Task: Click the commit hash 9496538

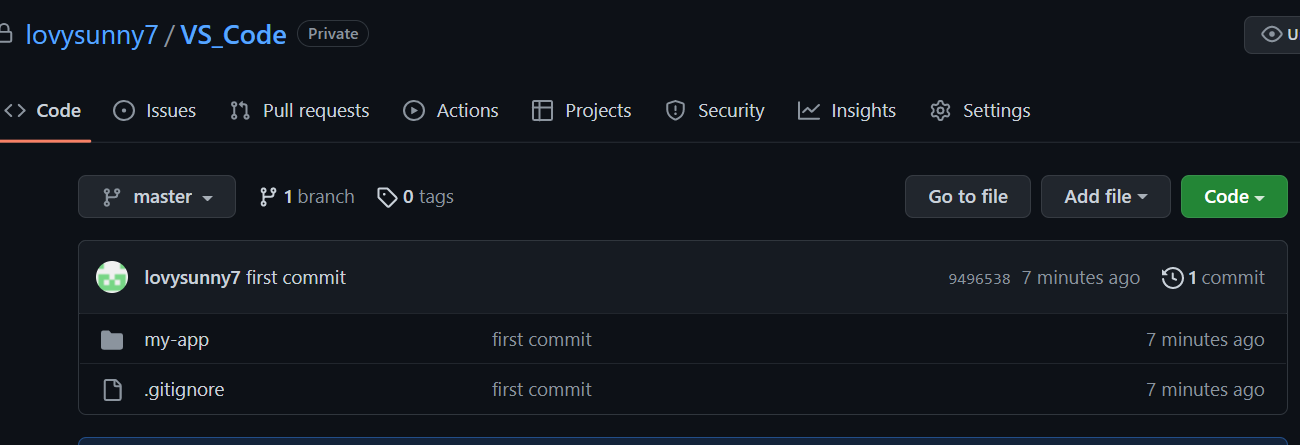Action: point(979,279)
